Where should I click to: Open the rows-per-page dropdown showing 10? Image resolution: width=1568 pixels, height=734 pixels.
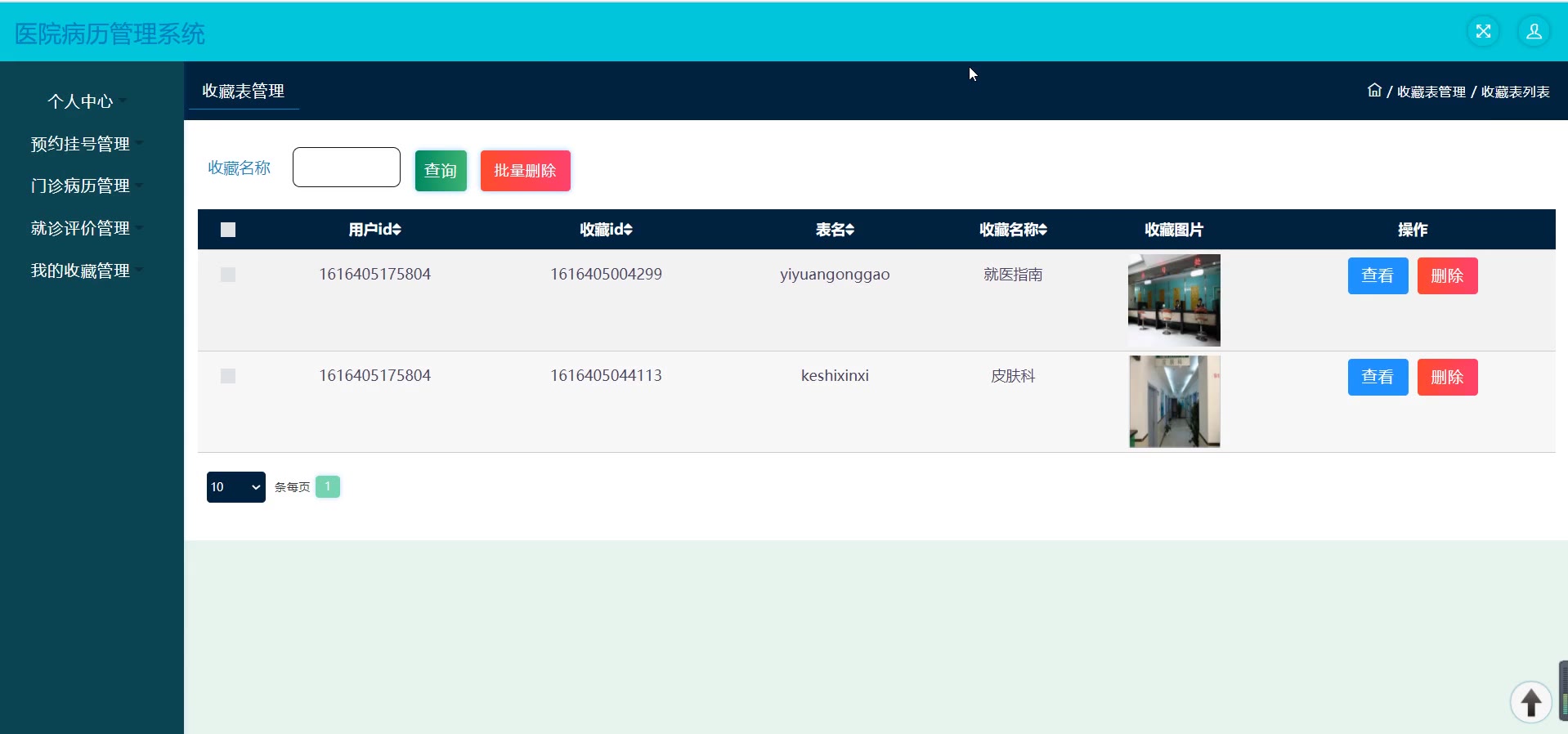[x=235, y=487]
